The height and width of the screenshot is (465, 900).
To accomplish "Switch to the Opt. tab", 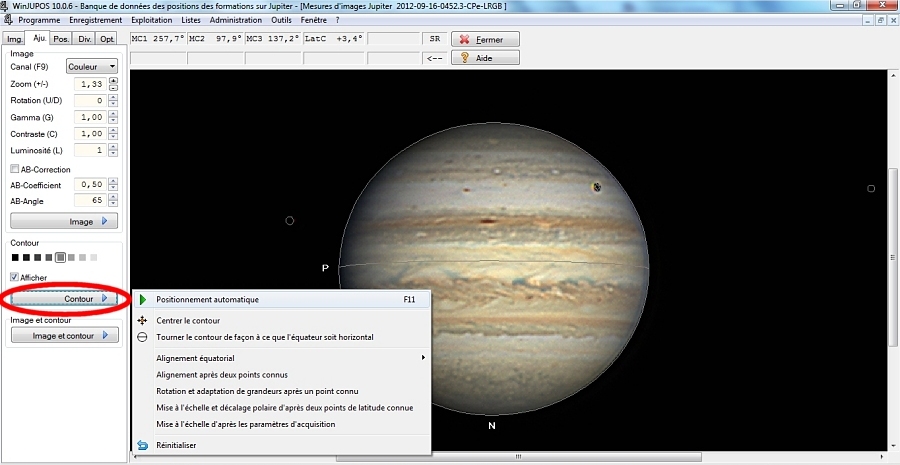I will [x=107, y=39].
